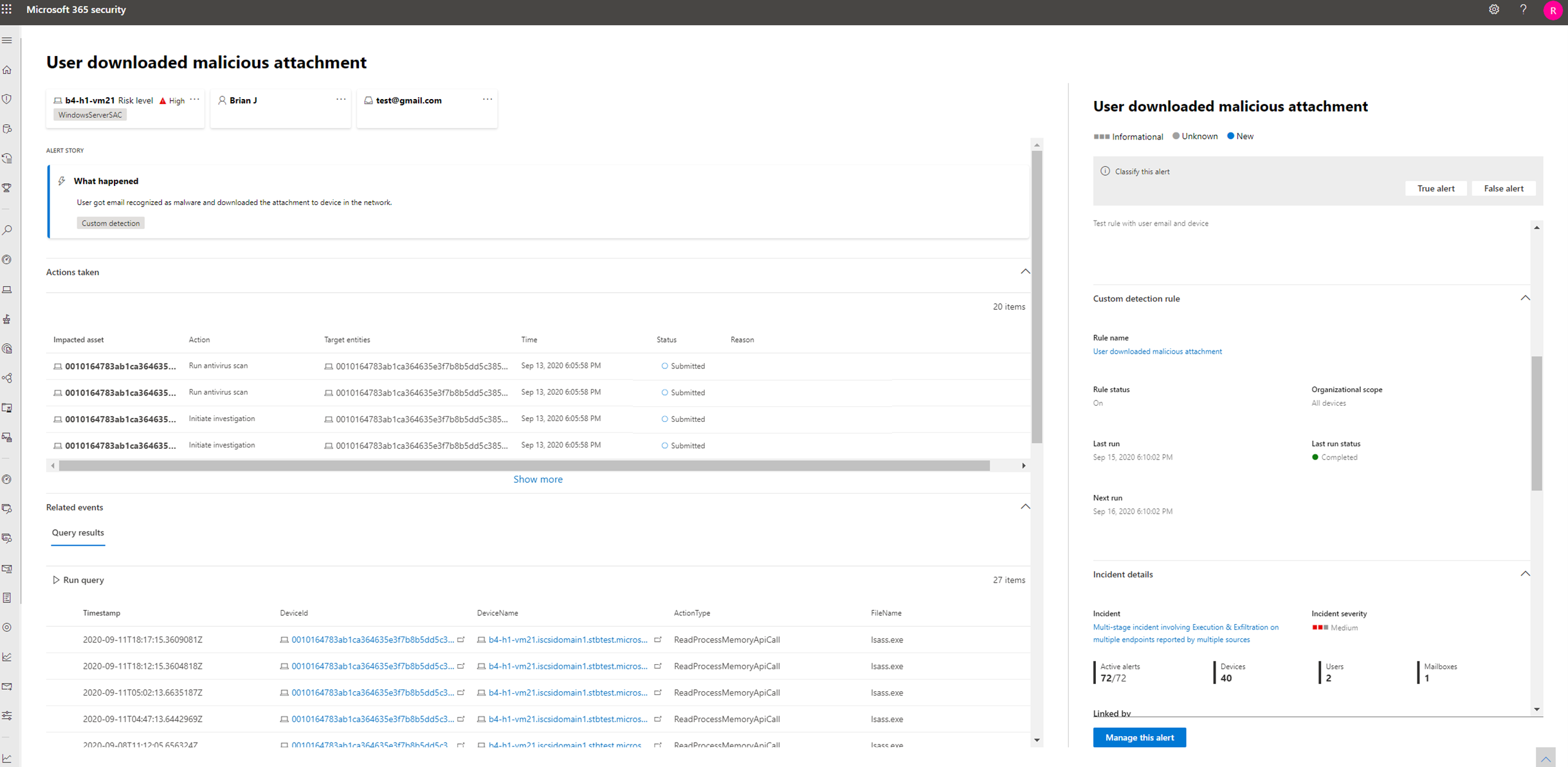1568x767 pixels.
Task: Open more options for Brian J
Action: pos(341,100)
